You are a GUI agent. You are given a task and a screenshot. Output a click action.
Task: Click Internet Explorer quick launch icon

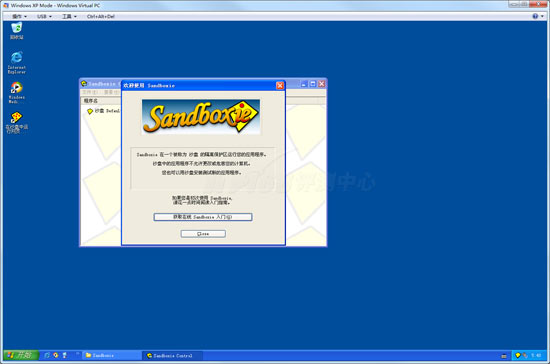47,355
